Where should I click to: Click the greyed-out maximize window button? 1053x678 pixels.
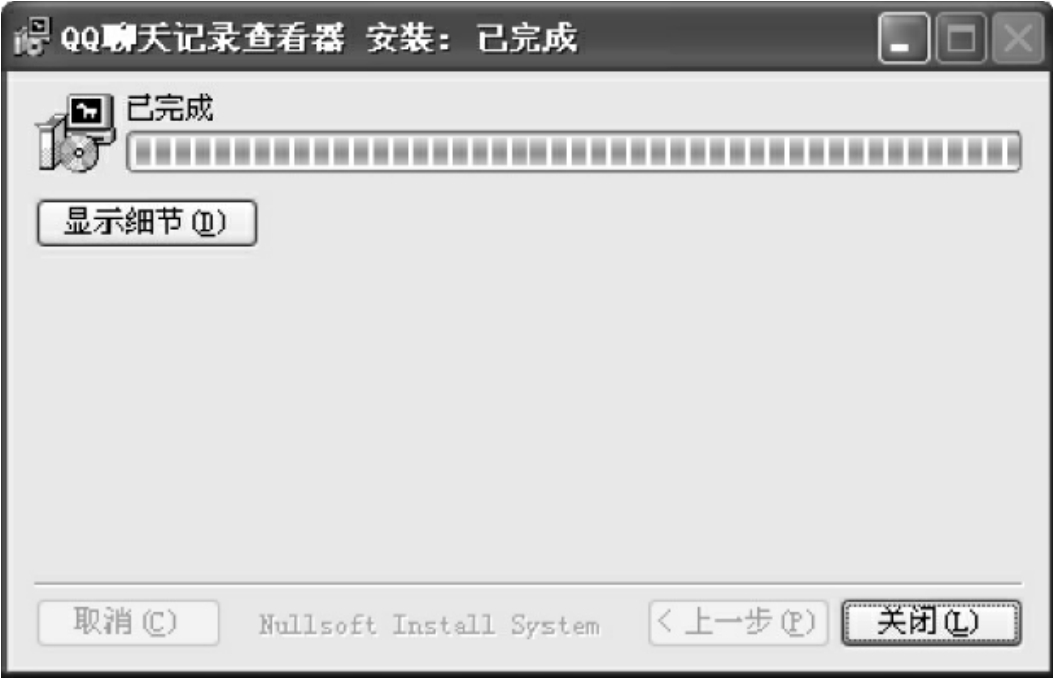click(x=960, y=39)
